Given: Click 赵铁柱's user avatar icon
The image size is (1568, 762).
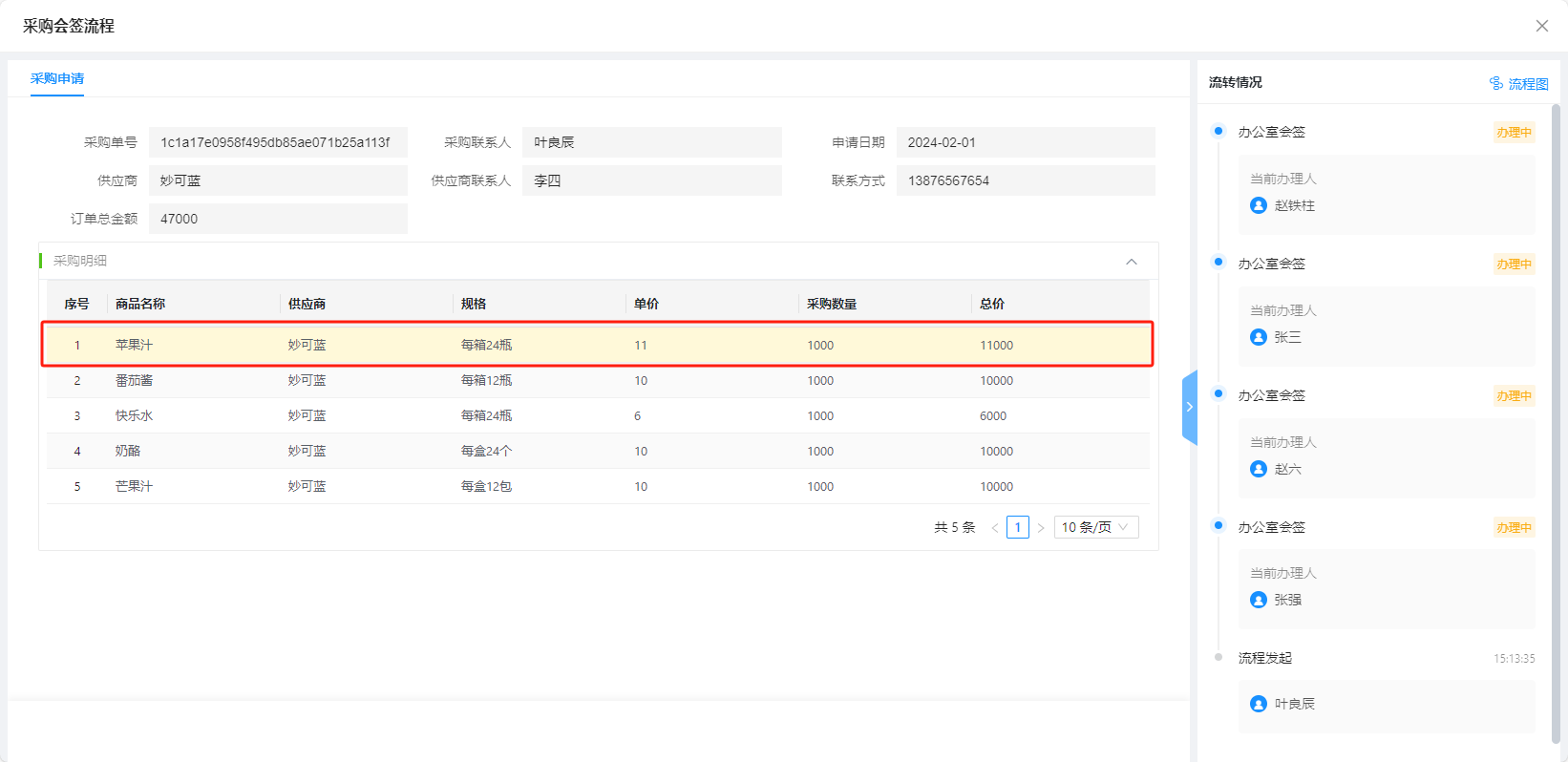Looking at the screenshot, I should point(1259,205).
